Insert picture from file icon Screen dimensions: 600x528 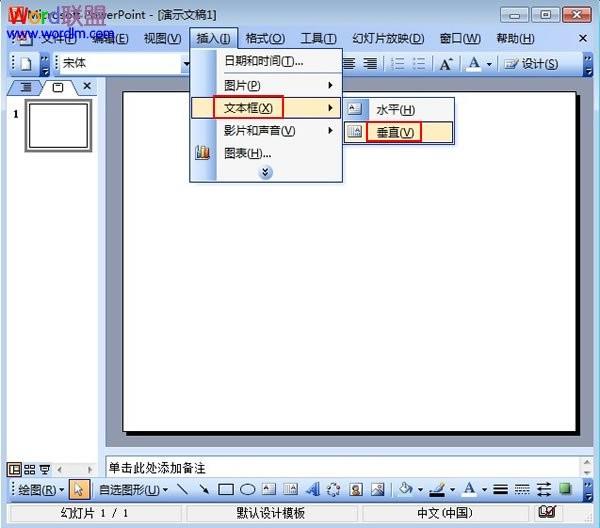(x=378, y=489)
